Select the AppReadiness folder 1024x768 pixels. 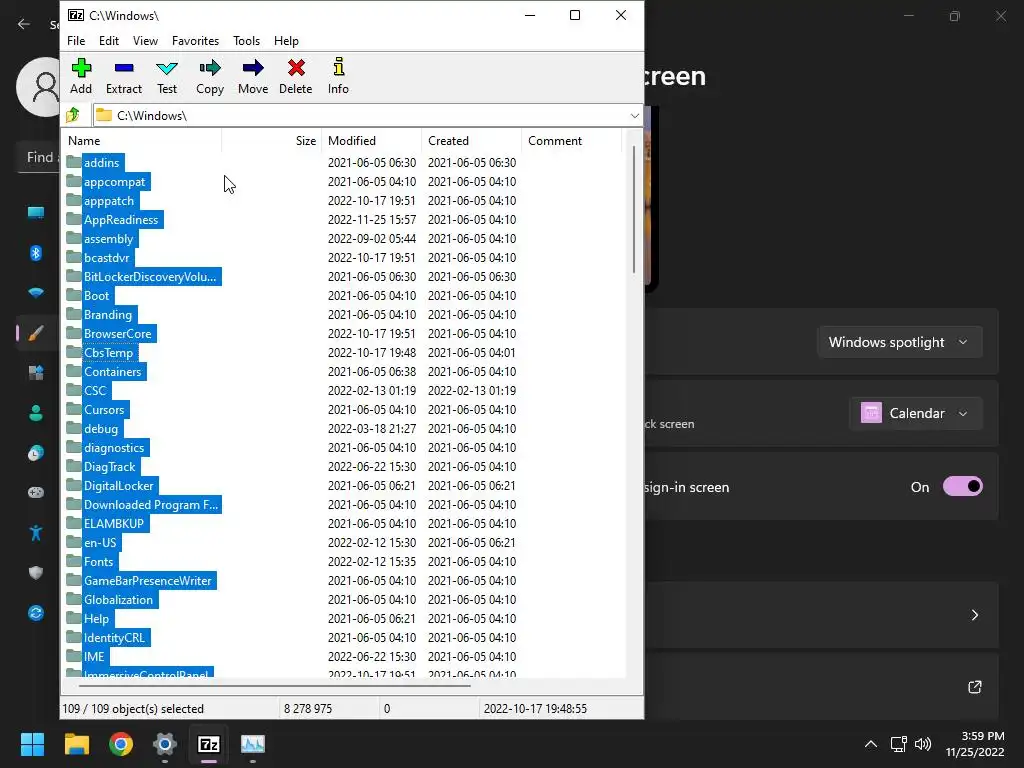pyautogui.click(x=121, y=219)
